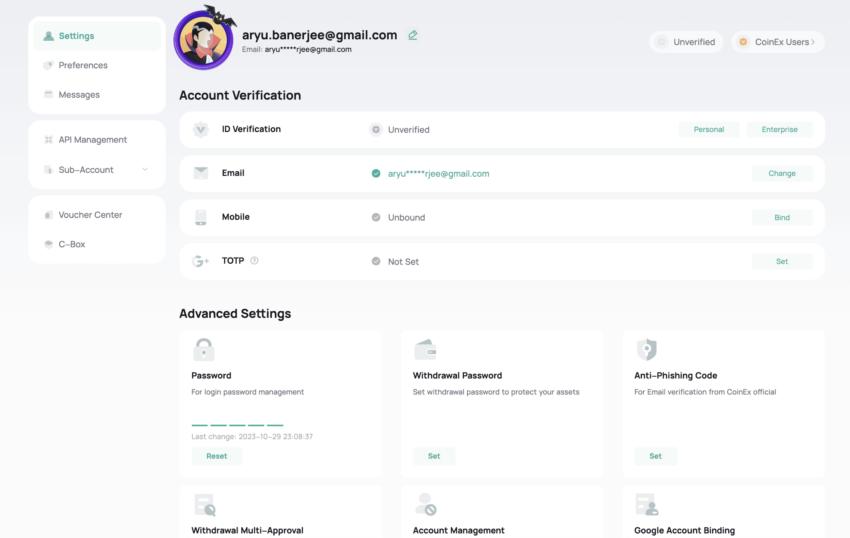Click 'Withdrawal Multi-Approval' card title
The width and height of the screenshot is (850, 538).
click(x=247, y=530)
